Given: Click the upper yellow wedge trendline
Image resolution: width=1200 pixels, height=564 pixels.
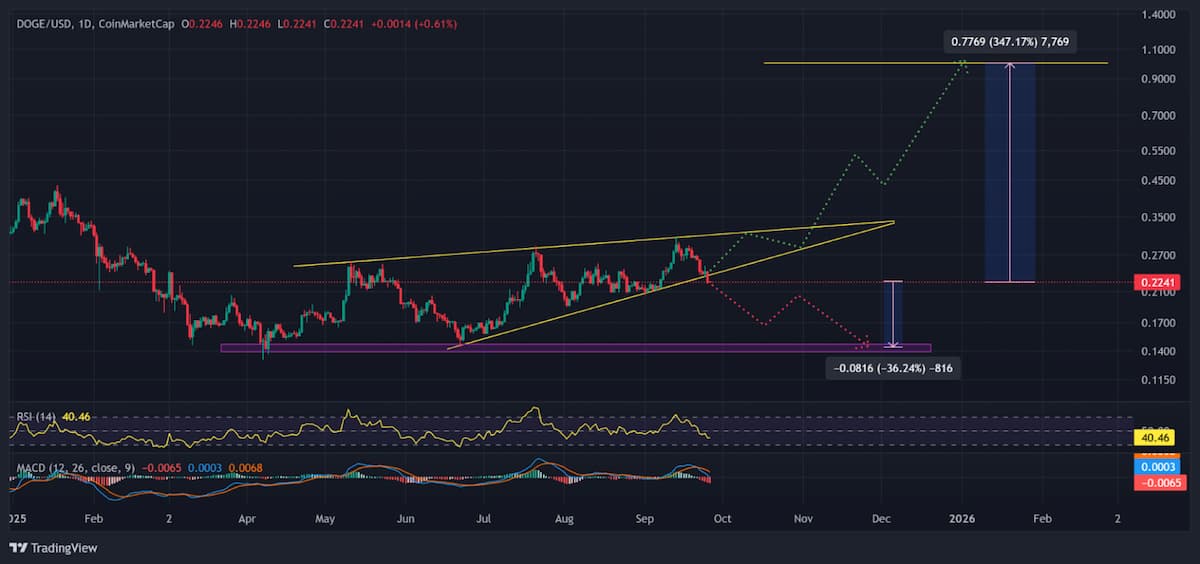Looking at the screenshot, I should click(x=593, y=244).
